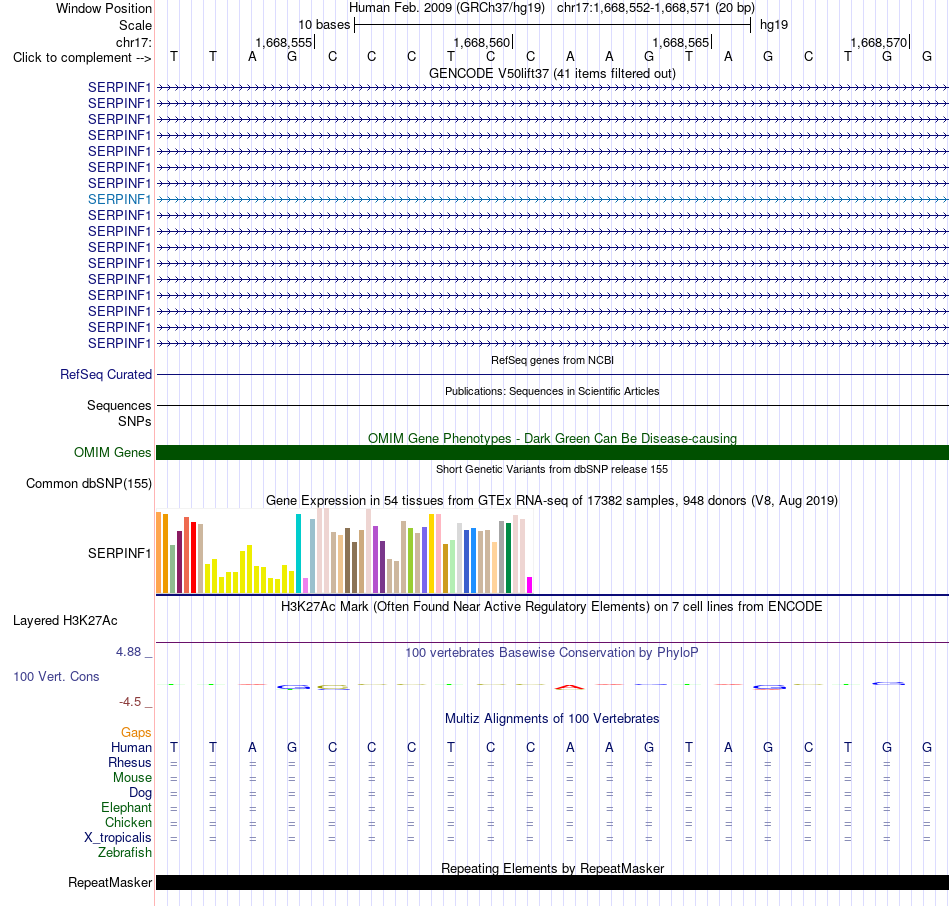950x906 pixels.
Task: Click the 'Layered H3K27Ac' track label
Action: pos(65,621)
